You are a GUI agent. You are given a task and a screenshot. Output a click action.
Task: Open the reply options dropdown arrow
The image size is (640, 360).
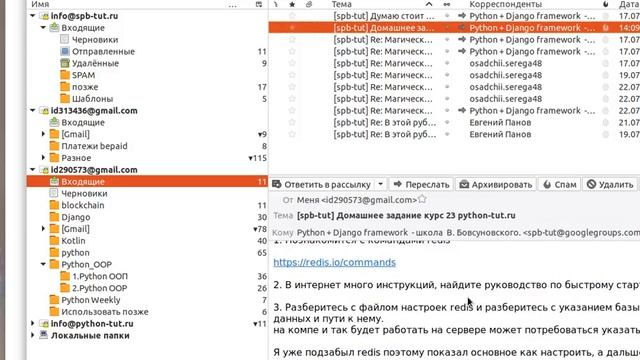[x=380, y=184]
